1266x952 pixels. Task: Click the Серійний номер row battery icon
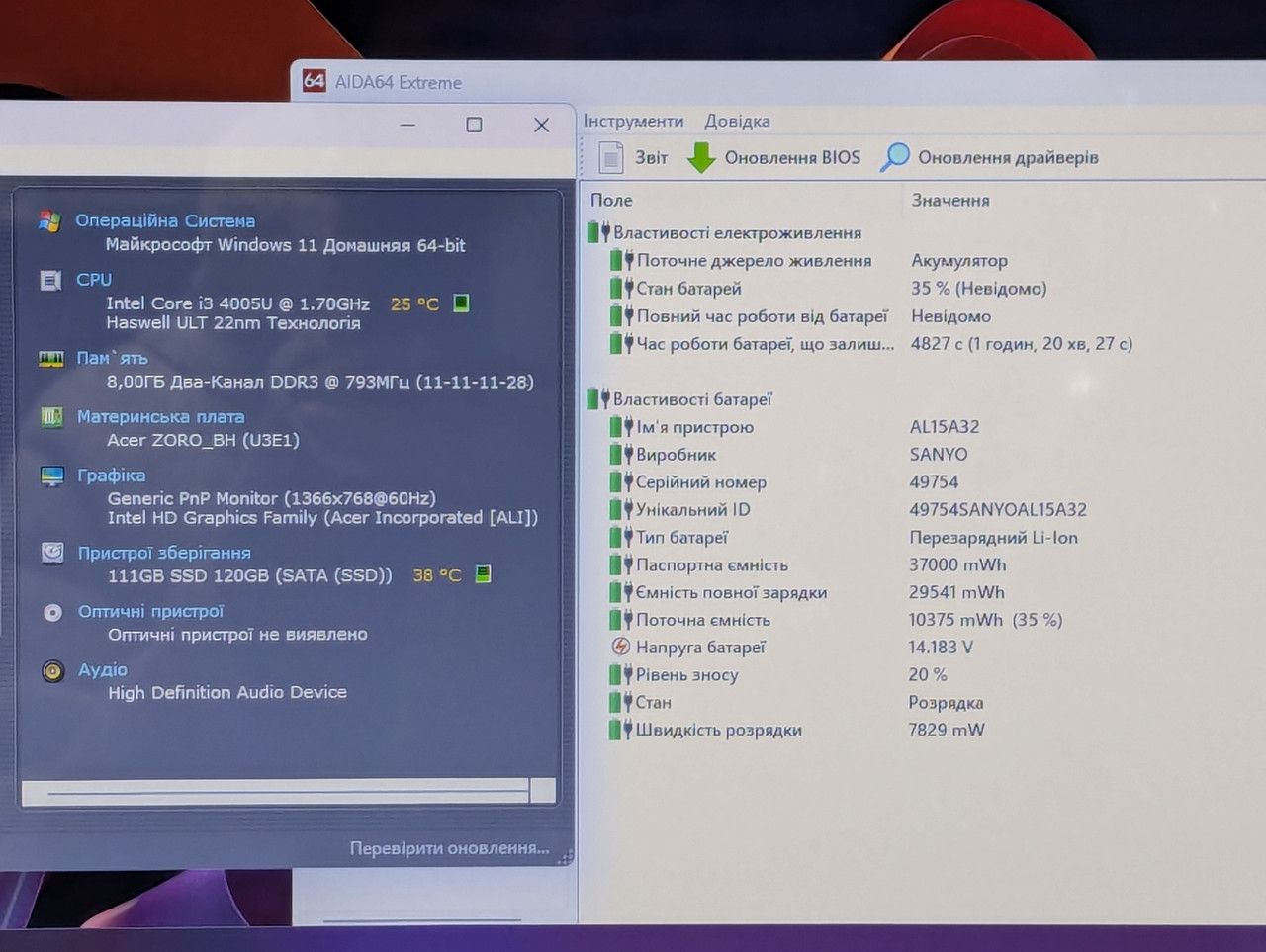click(x=621, y=481)
